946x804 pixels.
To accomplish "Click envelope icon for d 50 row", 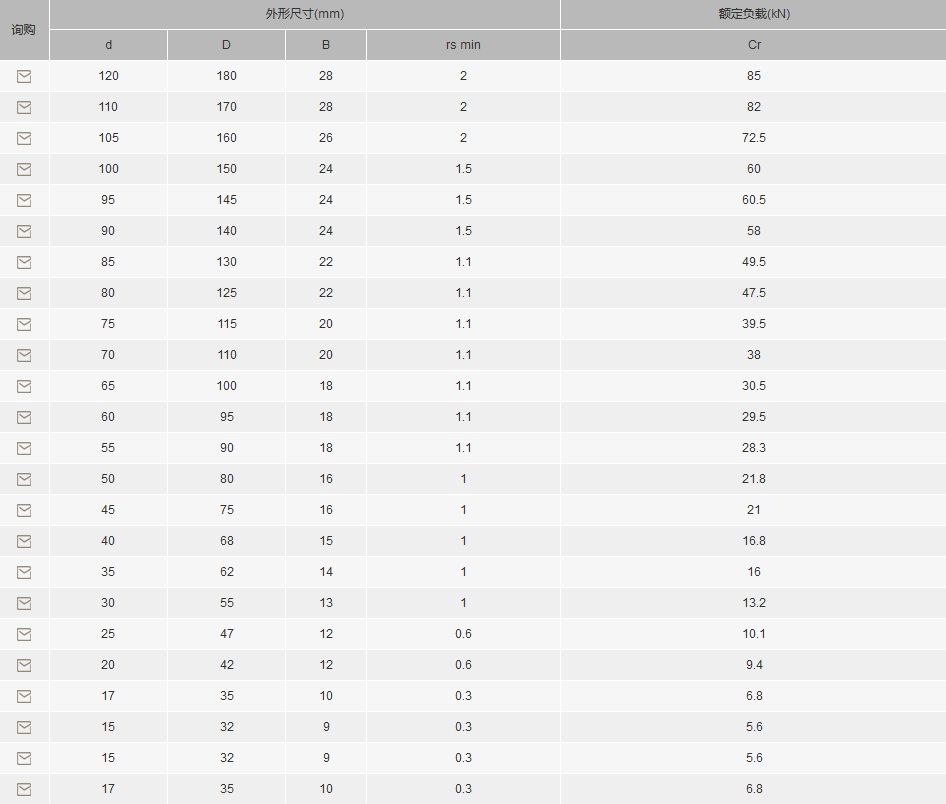I will 24,480.
